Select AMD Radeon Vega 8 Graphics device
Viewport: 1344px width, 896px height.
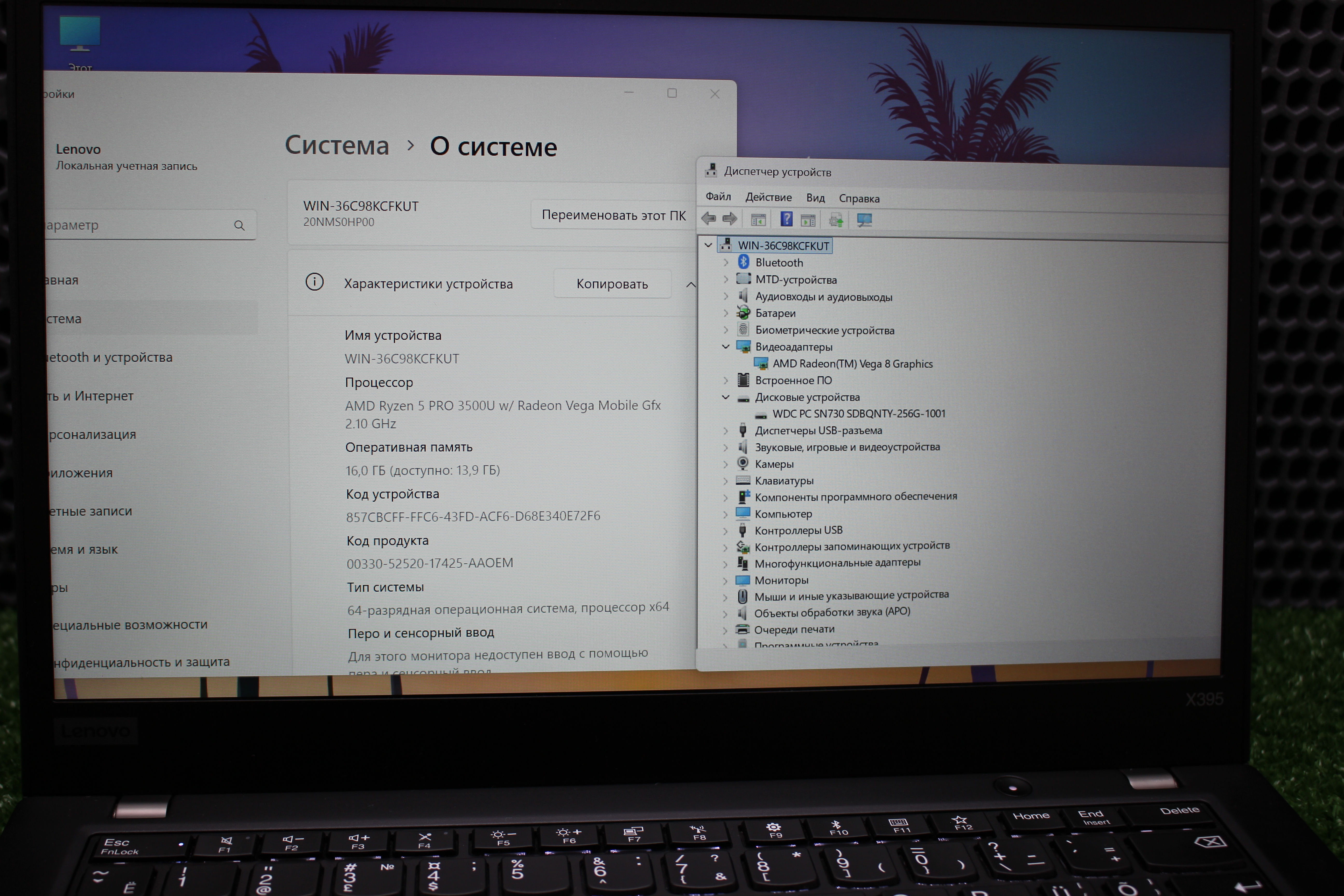pos(852,364)
